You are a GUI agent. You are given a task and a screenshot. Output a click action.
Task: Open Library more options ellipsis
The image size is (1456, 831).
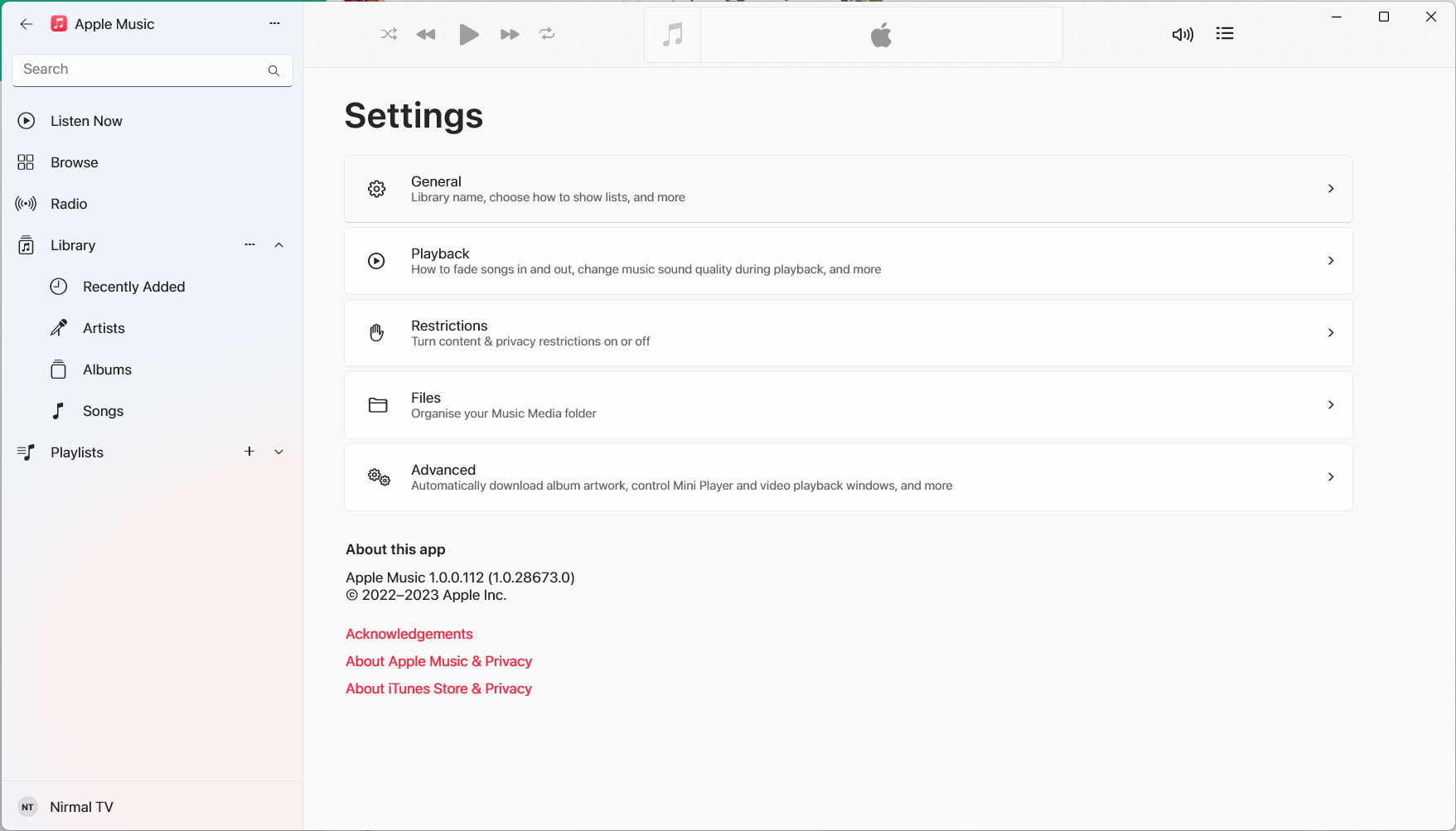point(249,244)
